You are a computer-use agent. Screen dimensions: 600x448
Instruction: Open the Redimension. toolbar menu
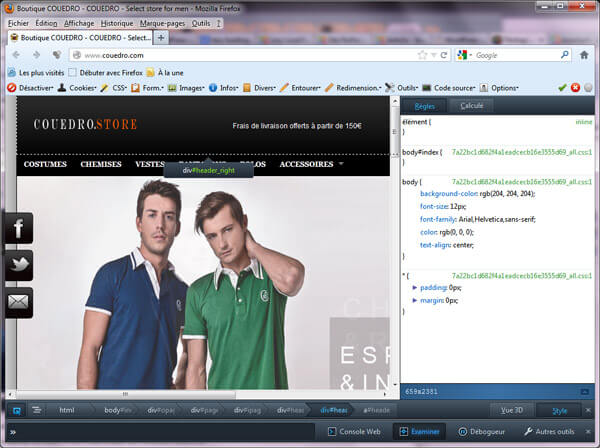click(353, 88)
